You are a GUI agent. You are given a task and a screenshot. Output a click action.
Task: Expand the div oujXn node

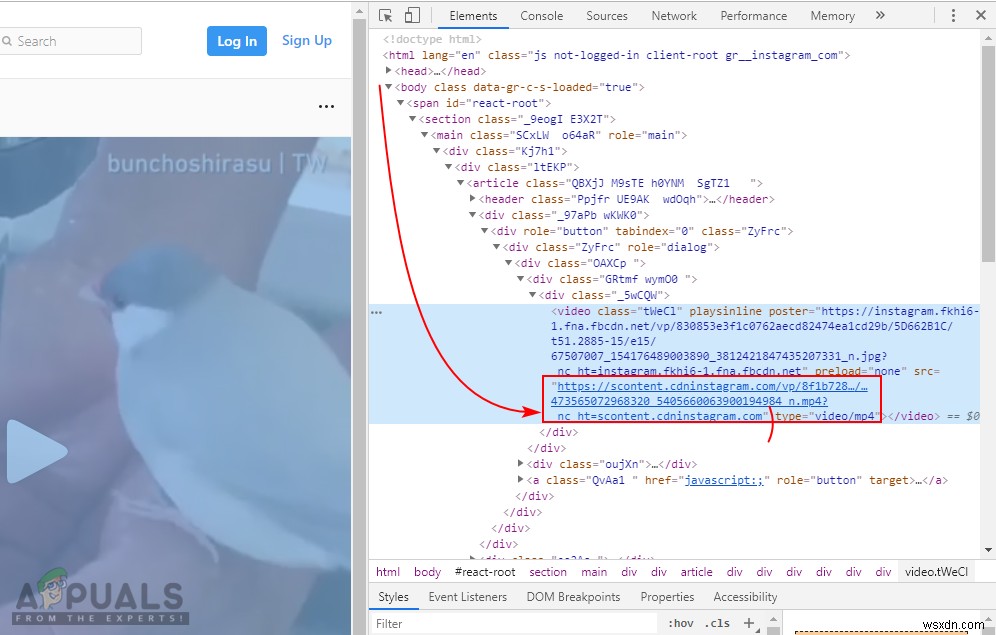521,464
